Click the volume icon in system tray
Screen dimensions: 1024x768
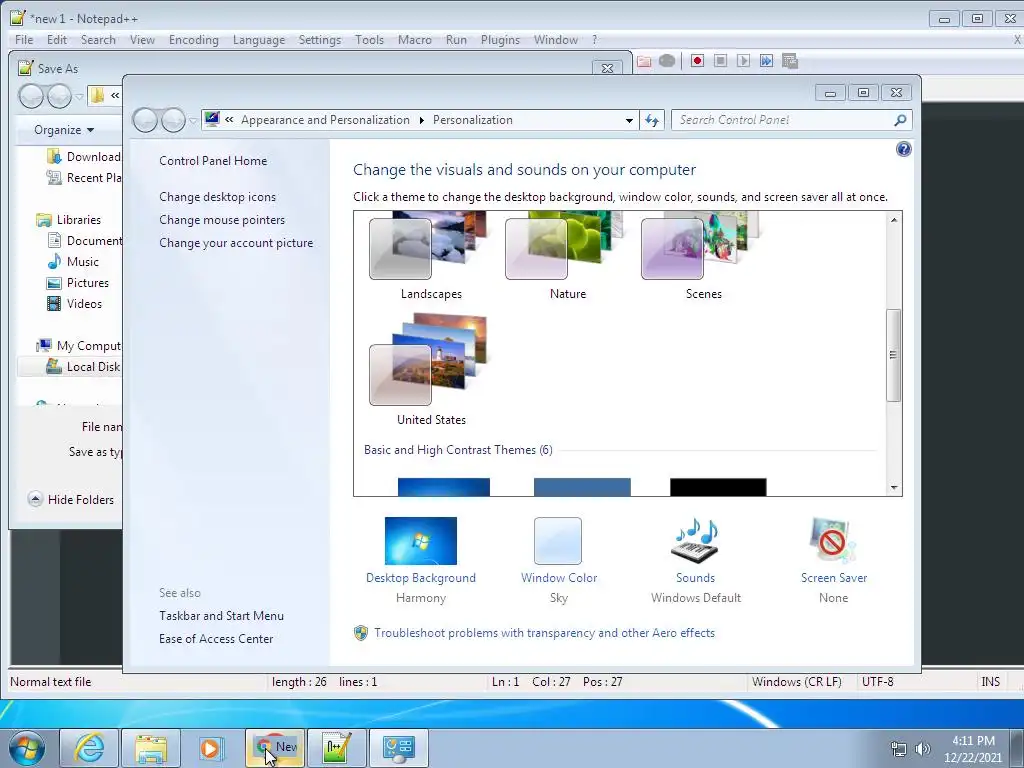923,749
